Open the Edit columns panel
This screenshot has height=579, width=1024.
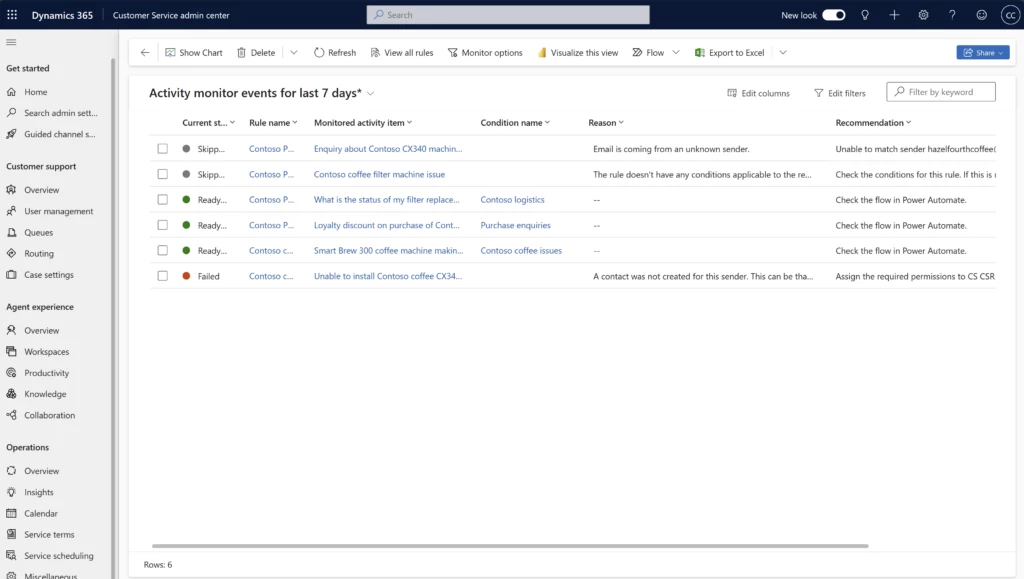pos(757,92)
